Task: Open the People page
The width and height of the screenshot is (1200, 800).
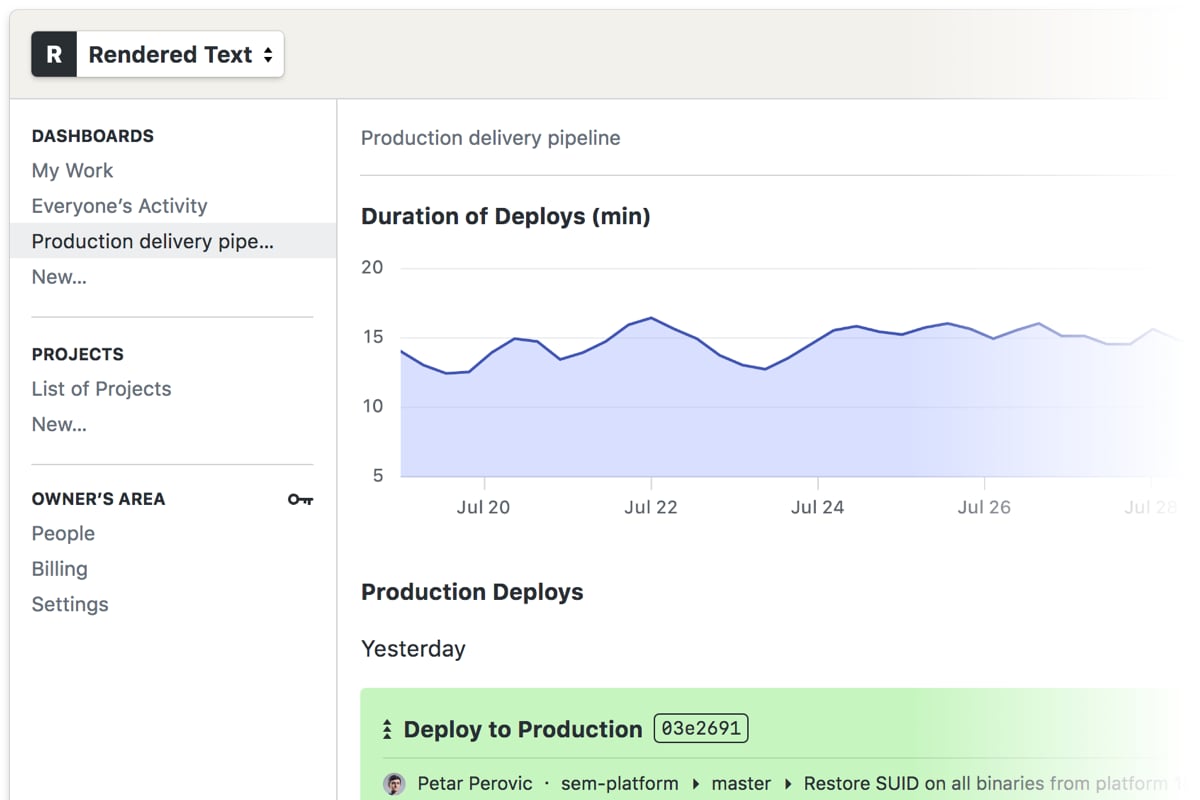Action: point(63,533)
